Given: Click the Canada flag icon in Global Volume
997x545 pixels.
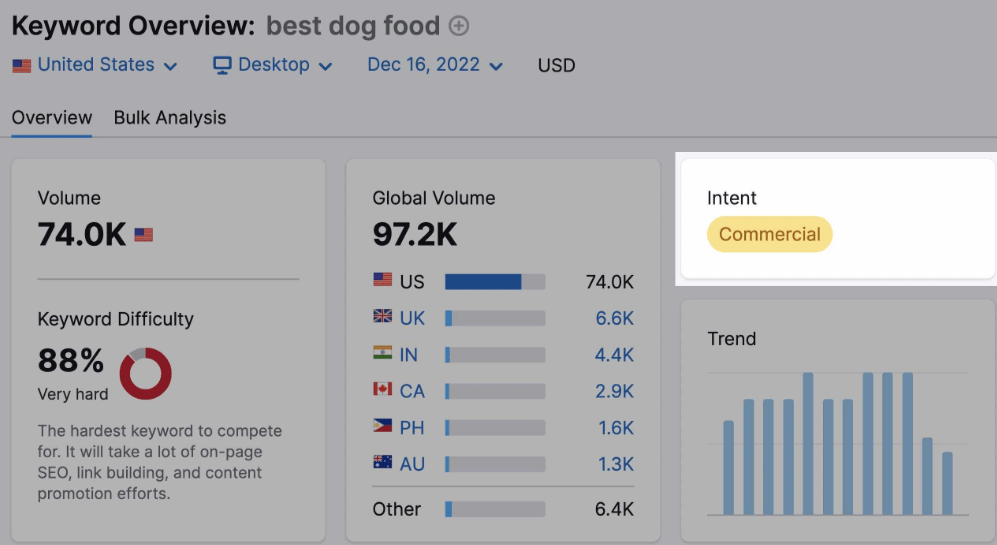Looking at the screenshot, I should click(382, 390).
